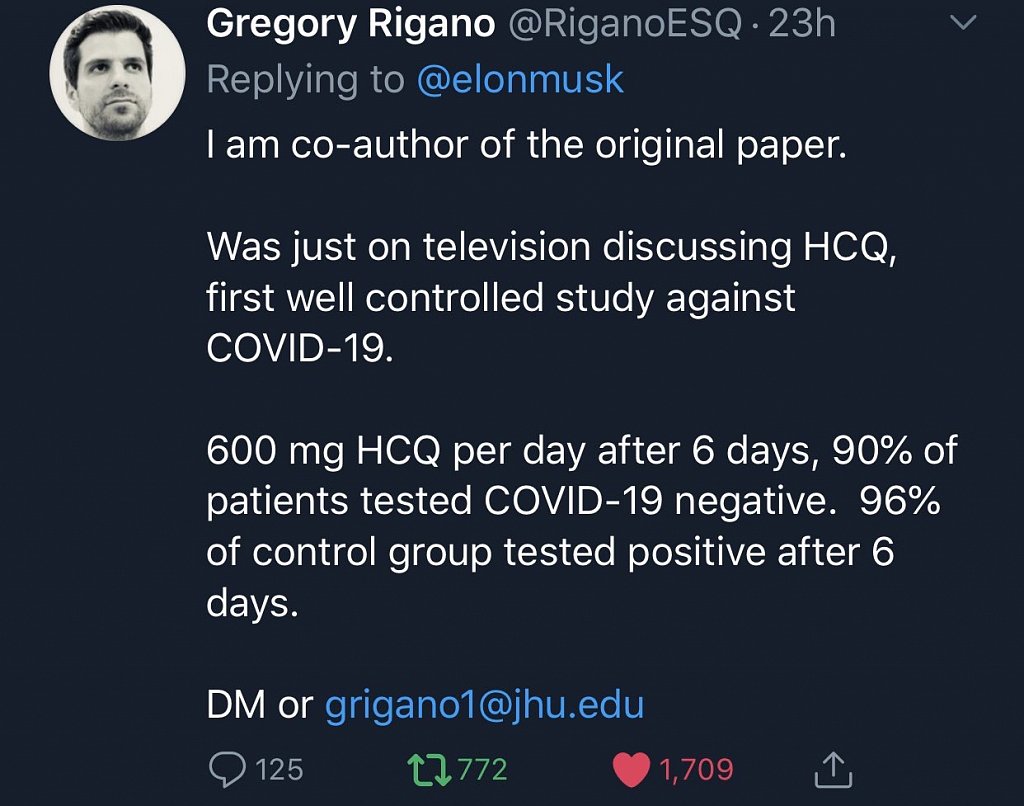The height and width of the screenshot is (806, 1024).
Task: Open Gregory Rigano's profile avatar photo
Action: tap(118, 72)
